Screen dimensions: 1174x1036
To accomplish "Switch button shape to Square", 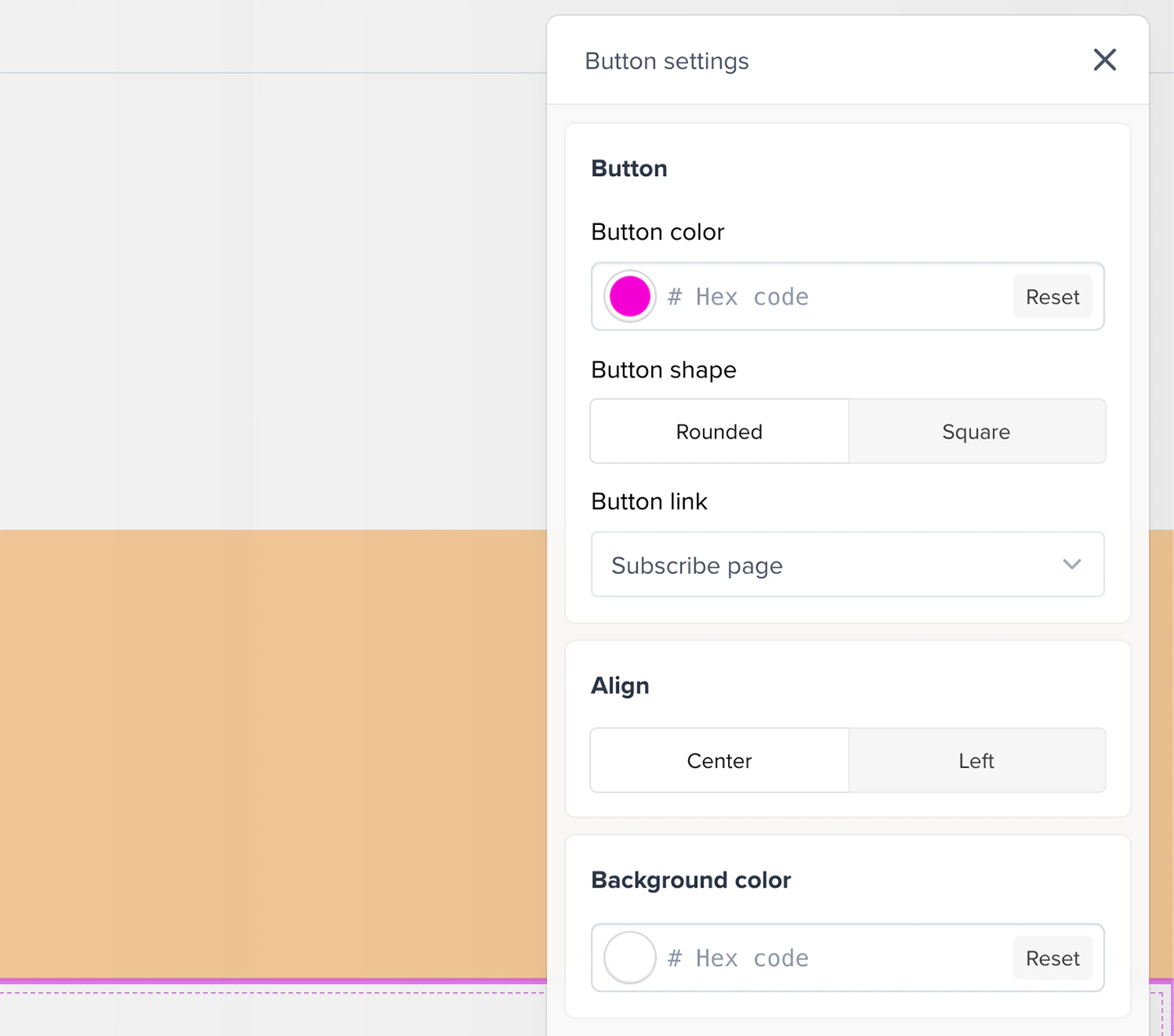I will coord(976,431).
